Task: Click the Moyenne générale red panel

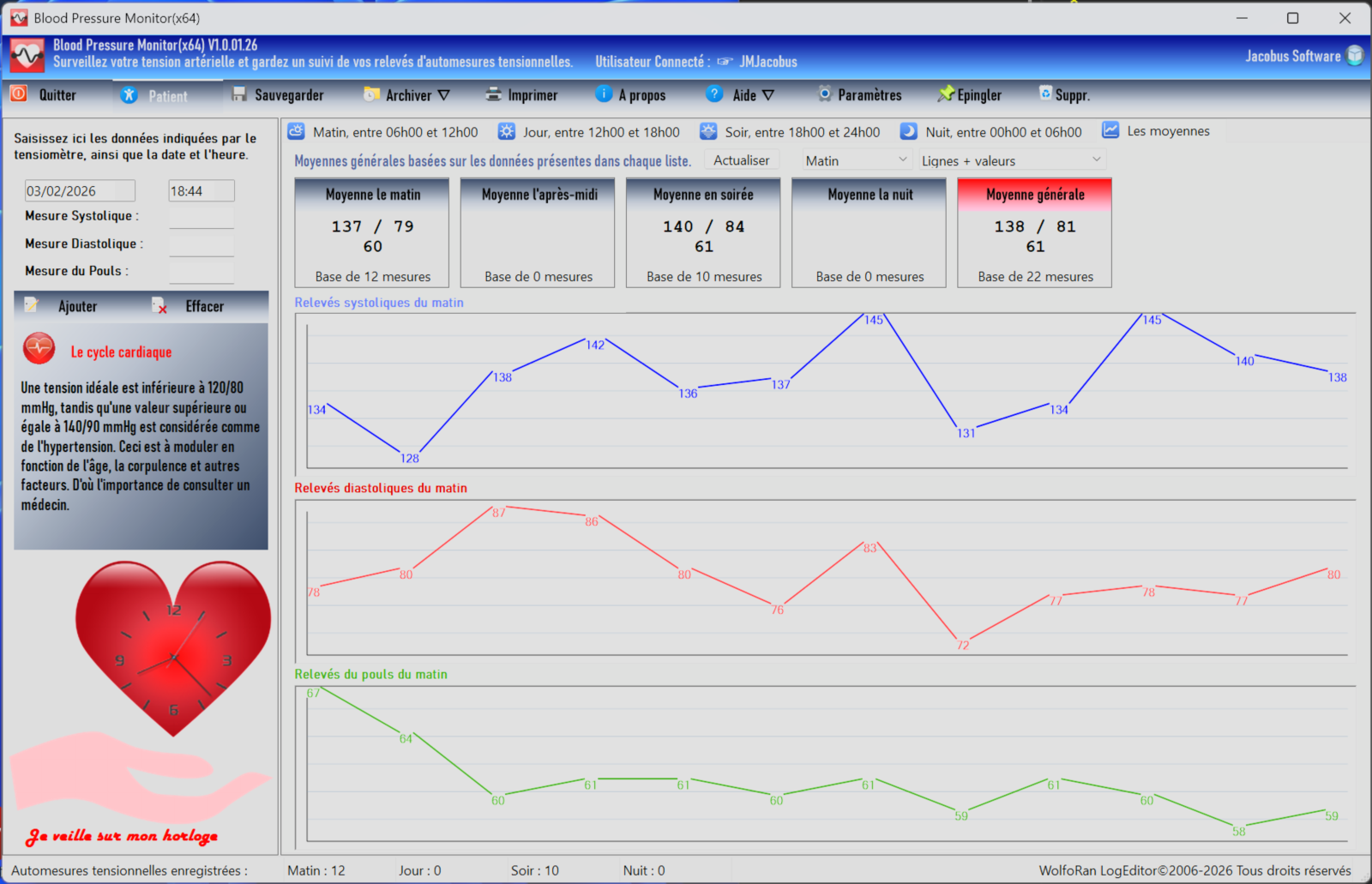Action: [x=1034, y=232]
